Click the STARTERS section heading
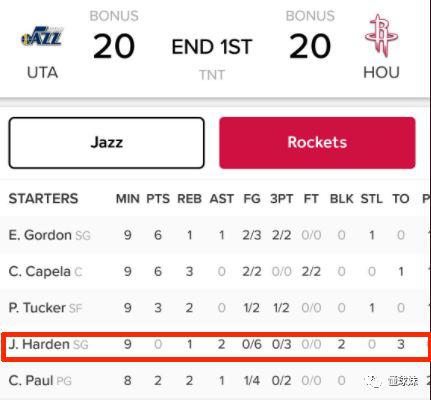 click(x=43, y=199)
